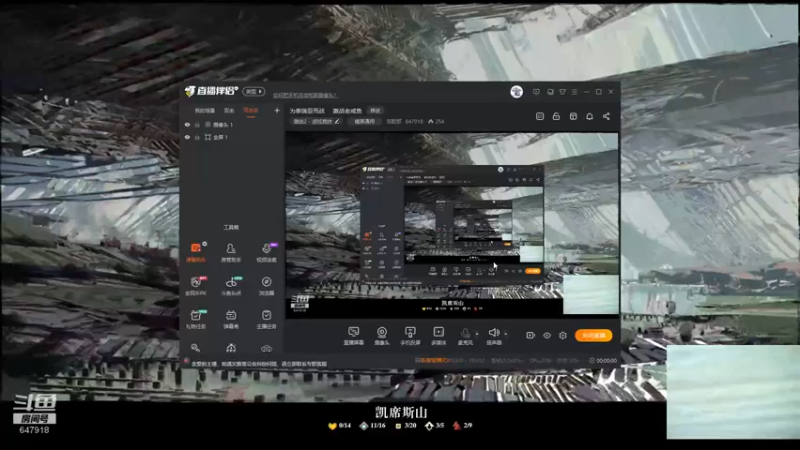Image resolution: width=800 pixels, height=450 pixels.
Task: Click the cloud tool in the toolbox's bottom row
Action: click(266, 348)
